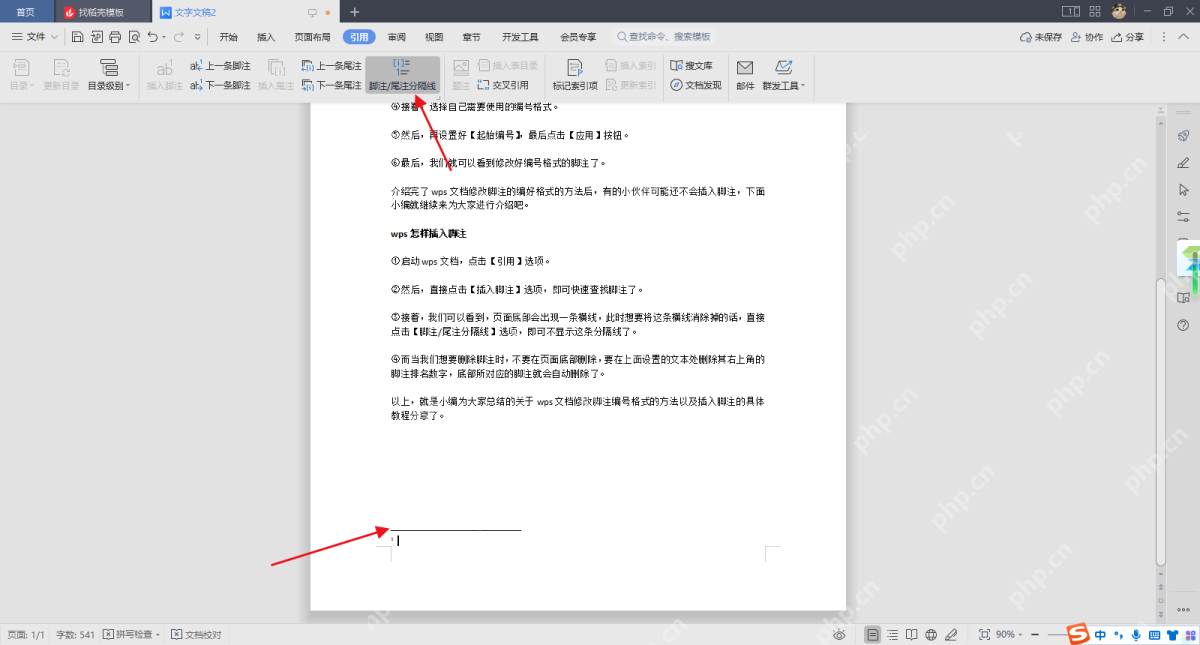Go to next endnote (下一条尾注)
This screenshot has width=1200, height=645.
coord(331,85)
